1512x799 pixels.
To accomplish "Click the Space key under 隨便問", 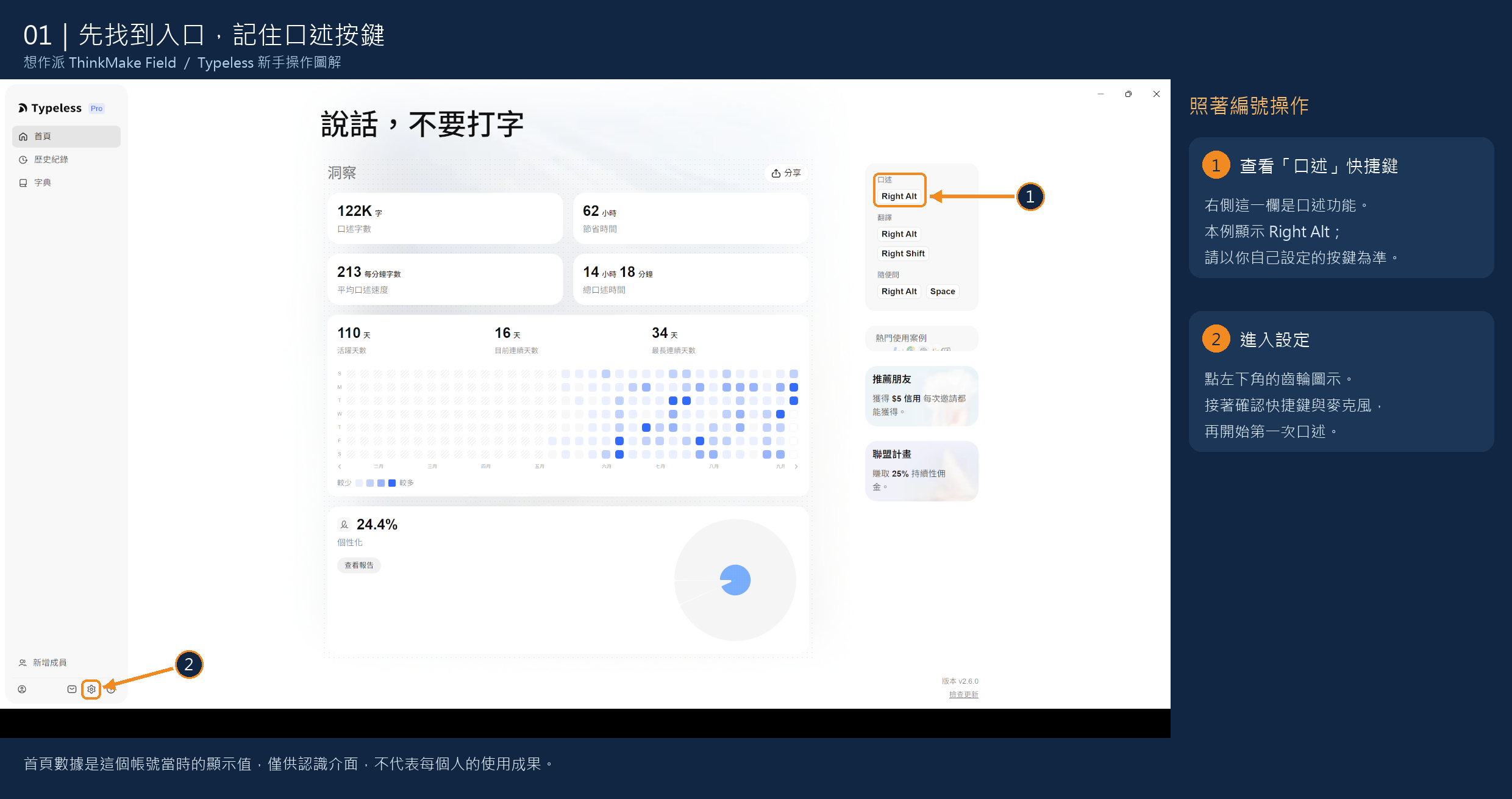I will coord(943,292).
